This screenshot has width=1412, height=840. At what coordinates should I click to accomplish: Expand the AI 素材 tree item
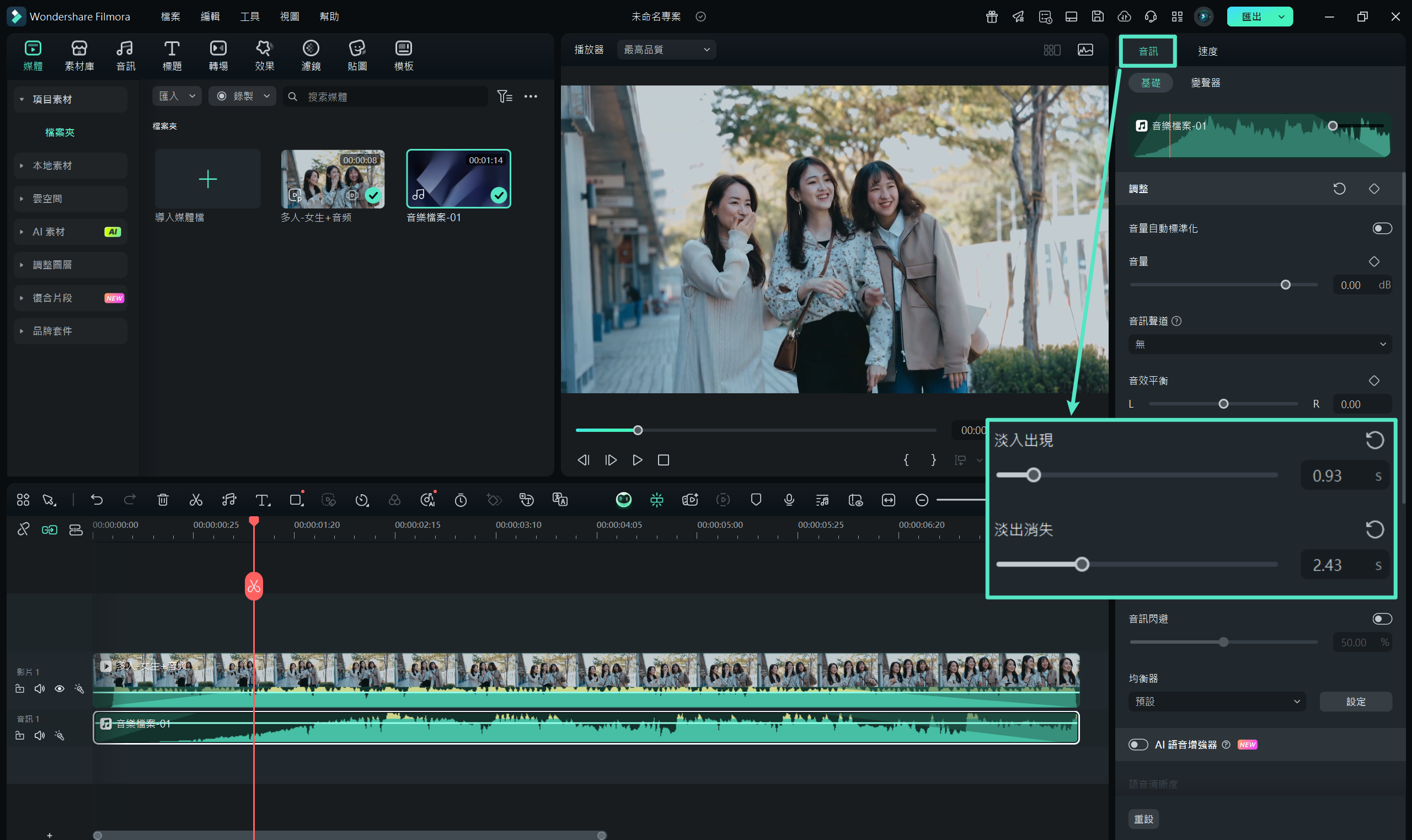coord(70,232)
